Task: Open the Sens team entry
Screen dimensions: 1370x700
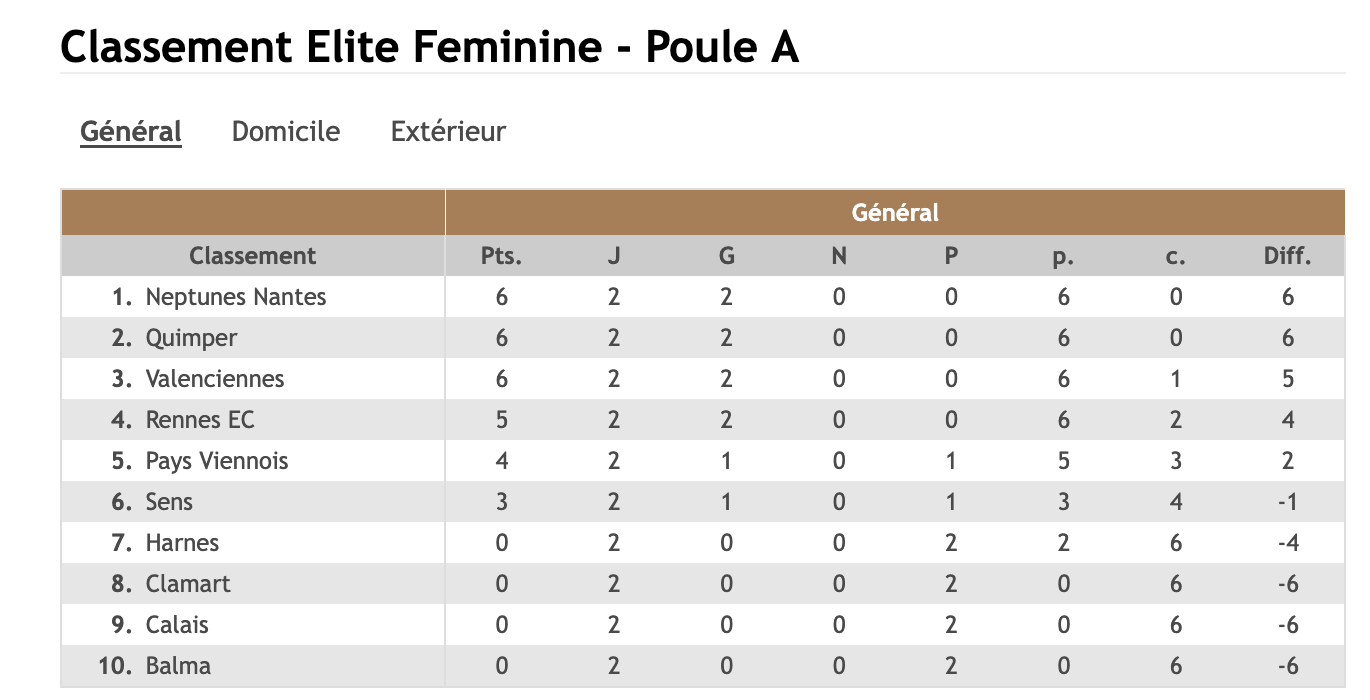Action: [x=169, y=502]
